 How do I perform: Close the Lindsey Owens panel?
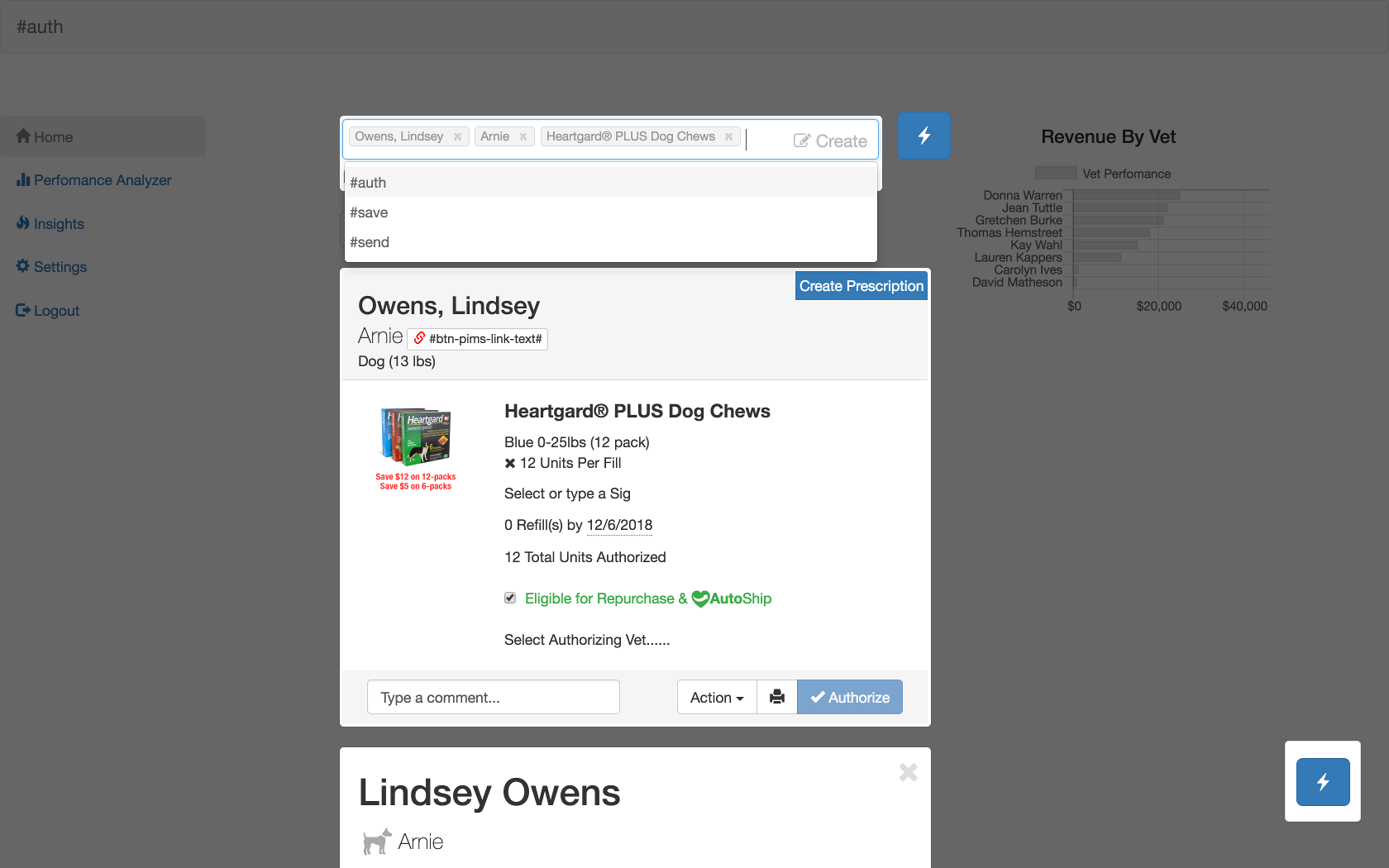pos(908,772)
